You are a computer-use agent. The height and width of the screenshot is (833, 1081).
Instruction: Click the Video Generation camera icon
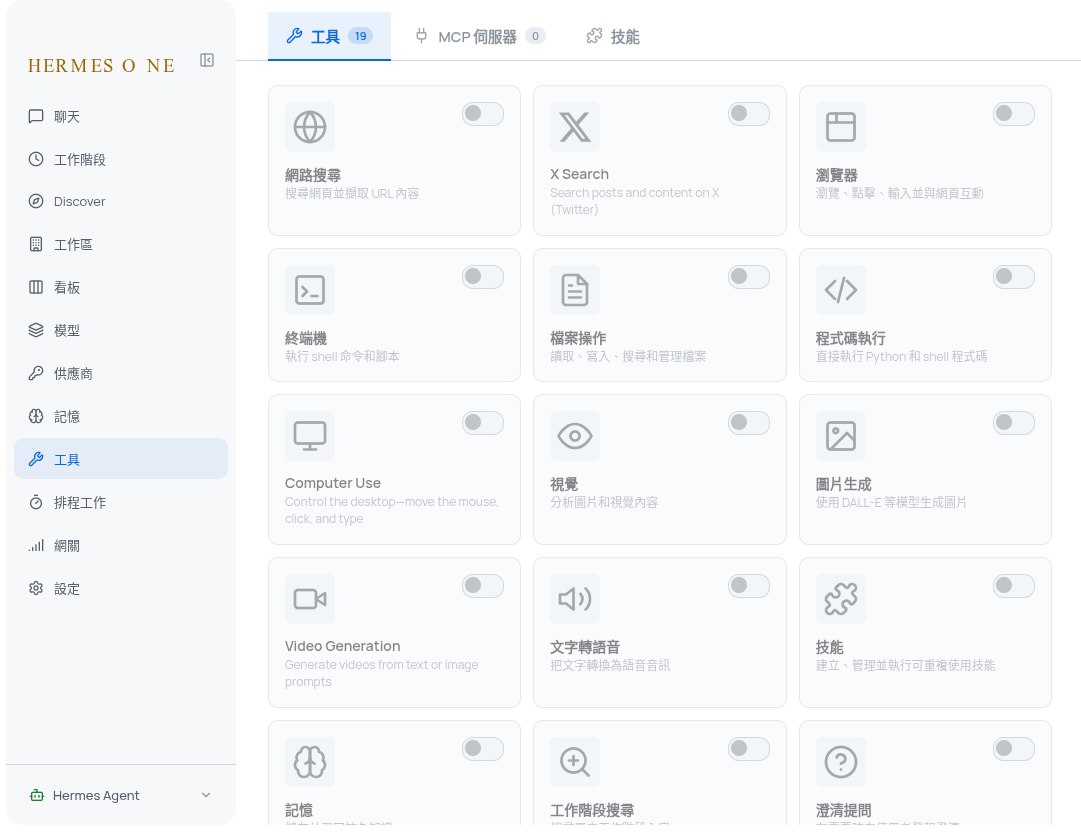pyautogui.click(x=310, y=599)
